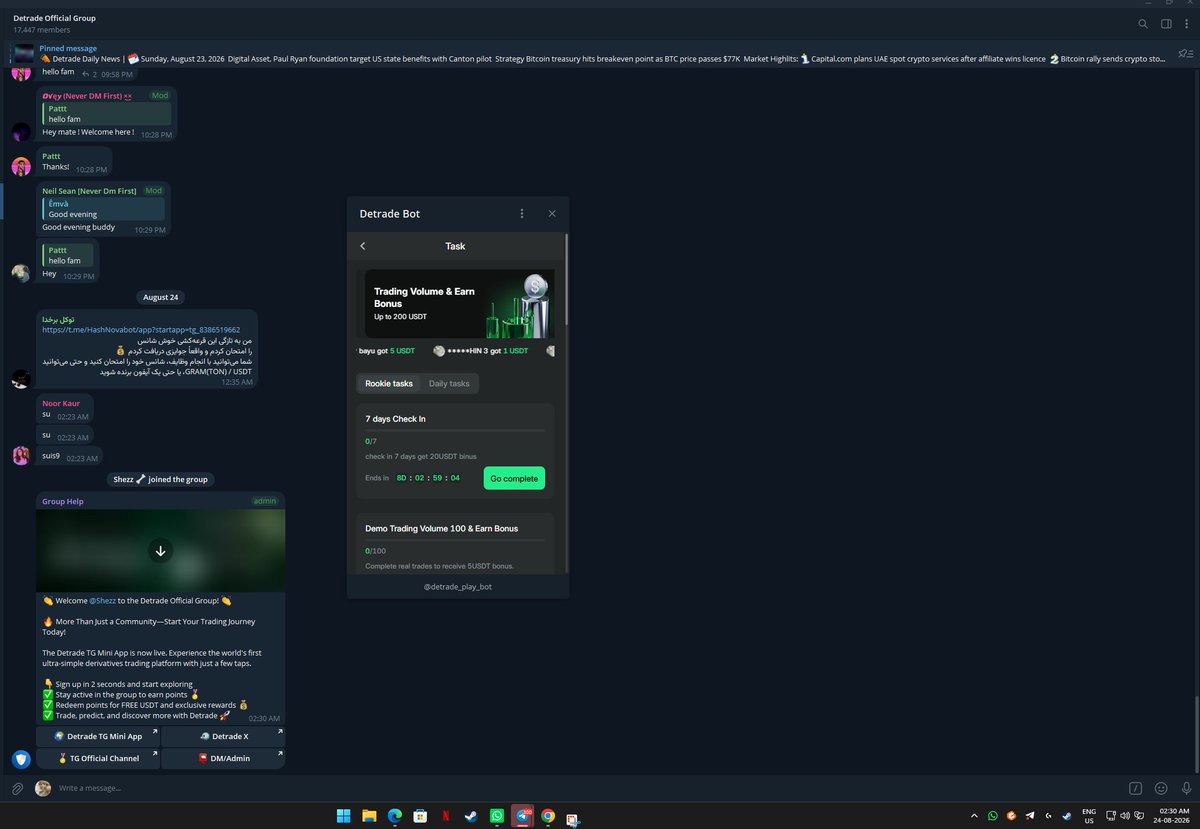Open the HashNovabot t.me link

[x=140, y=329]
